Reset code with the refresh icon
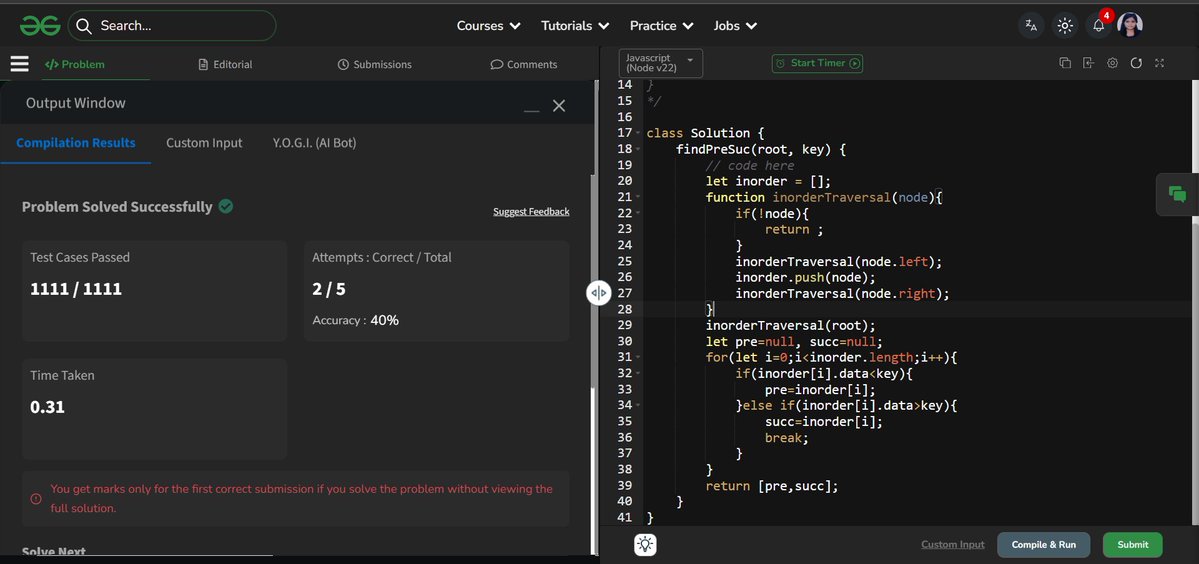This screenshot has height=564, width=1199. coord(1136,63)
